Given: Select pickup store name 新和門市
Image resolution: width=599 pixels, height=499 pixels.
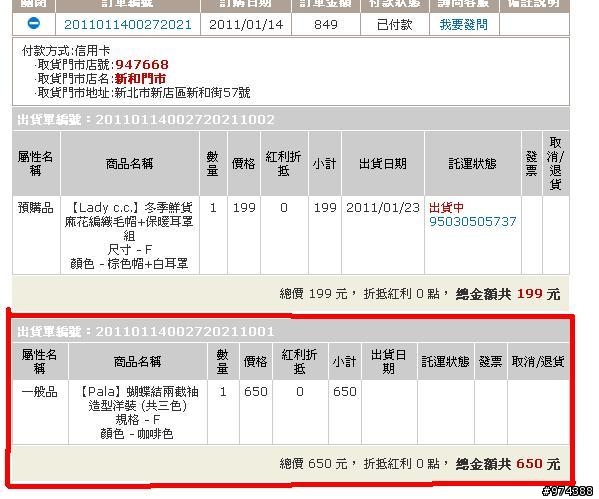Looking at the screenshot, I should [140, 79].
